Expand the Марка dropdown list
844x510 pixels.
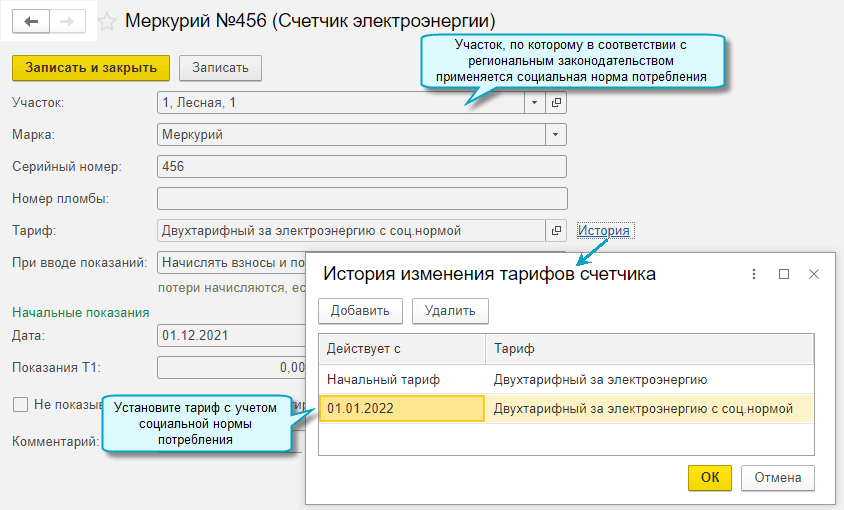(x=555, y=135)
